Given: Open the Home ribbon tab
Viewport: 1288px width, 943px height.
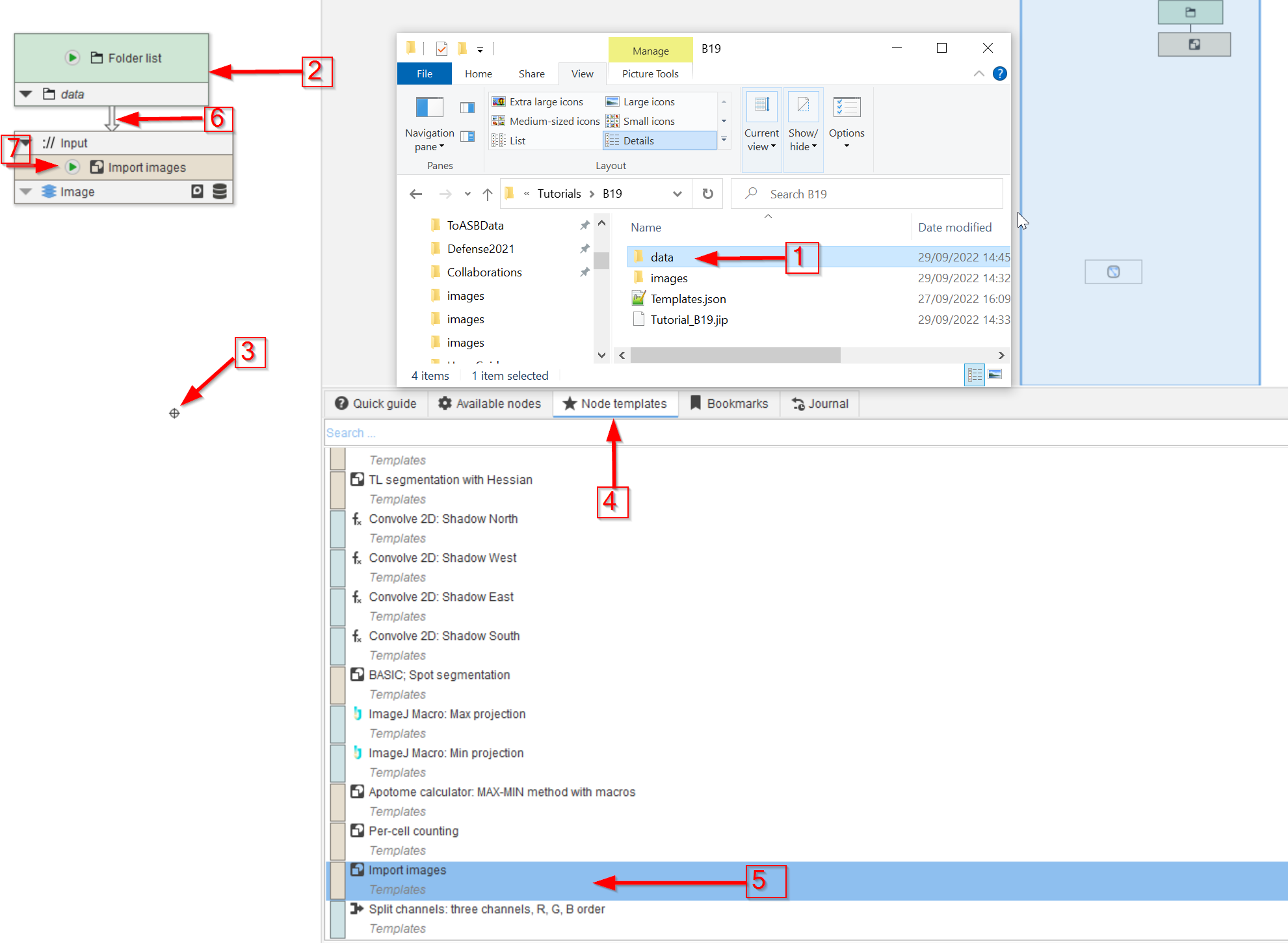Looking at the screenshot, I should (478, 73).
